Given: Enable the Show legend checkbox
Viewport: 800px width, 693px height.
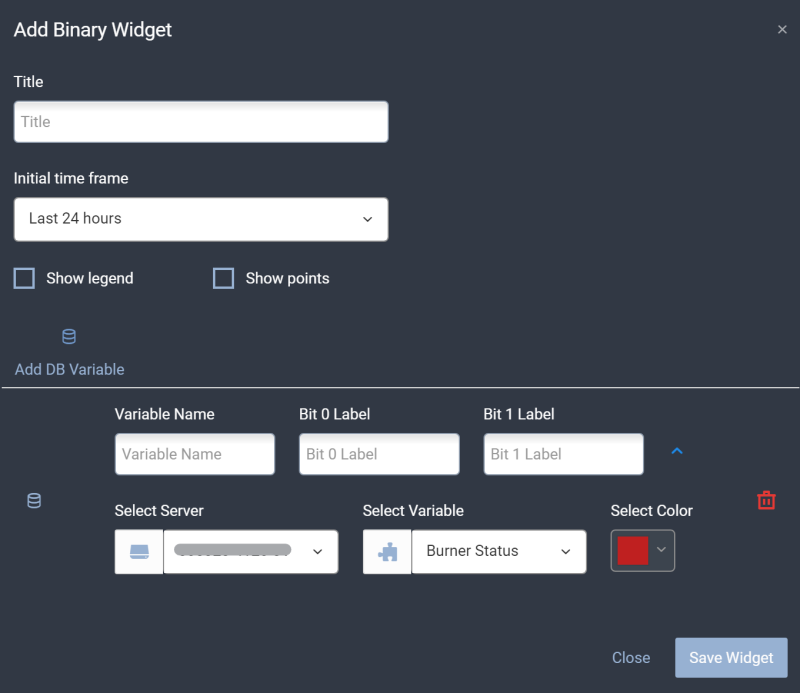Looking at the screenshot, I should tap(24, 278).
